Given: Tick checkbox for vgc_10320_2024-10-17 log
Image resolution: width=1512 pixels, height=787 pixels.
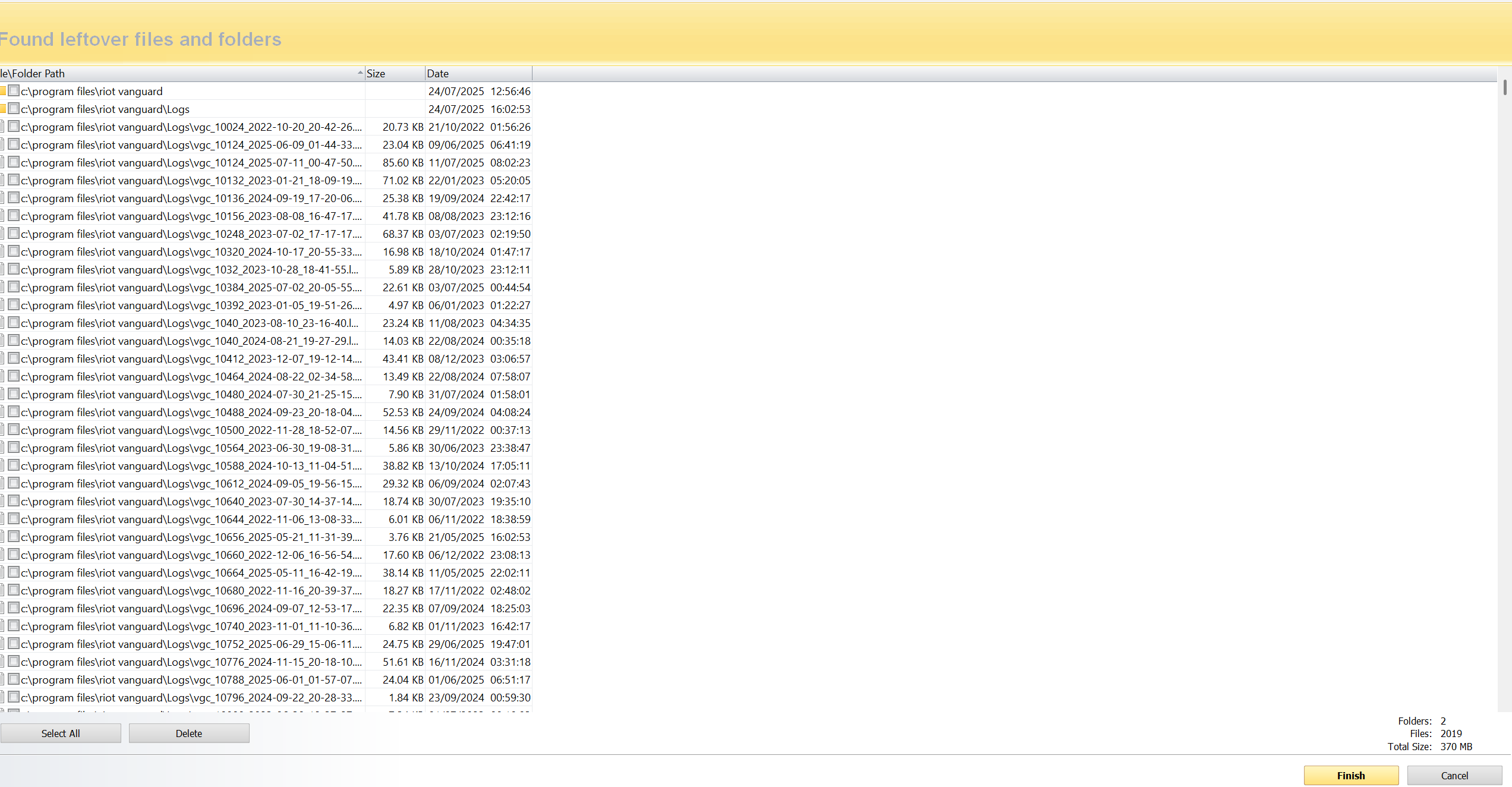Looking at the screenshot, I should pyautogui.click(x=14, y=251).
